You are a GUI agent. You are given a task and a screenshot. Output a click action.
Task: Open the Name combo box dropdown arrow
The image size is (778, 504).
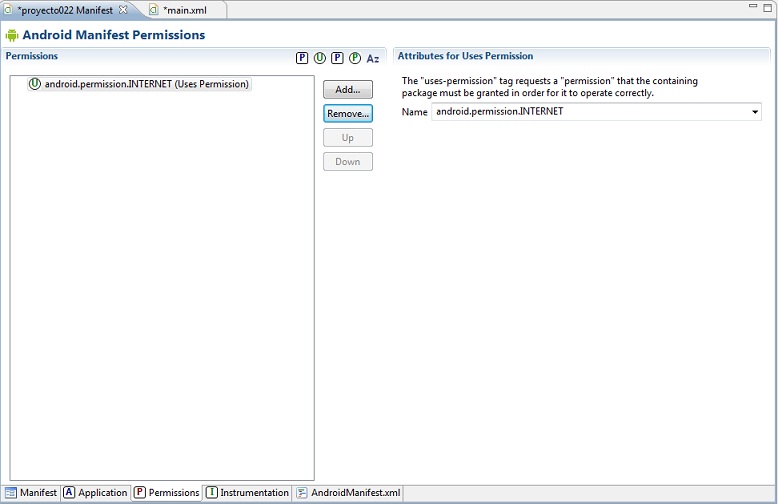[x=755, y=112]
